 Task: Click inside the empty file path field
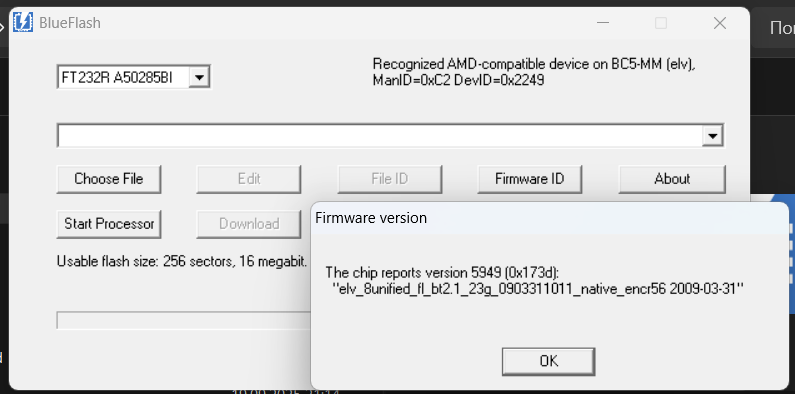pyautogui.click(x=380, y=136)
